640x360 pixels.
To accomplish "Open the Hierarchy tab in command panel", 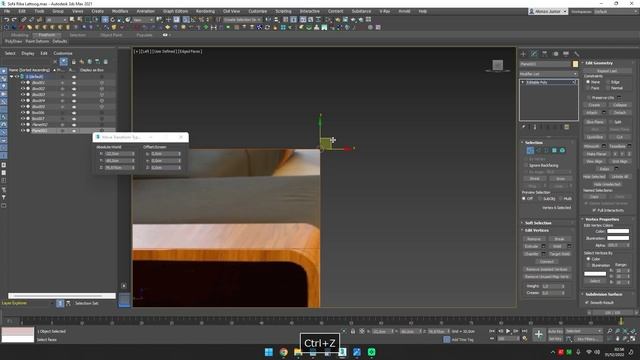I will 544,54.
